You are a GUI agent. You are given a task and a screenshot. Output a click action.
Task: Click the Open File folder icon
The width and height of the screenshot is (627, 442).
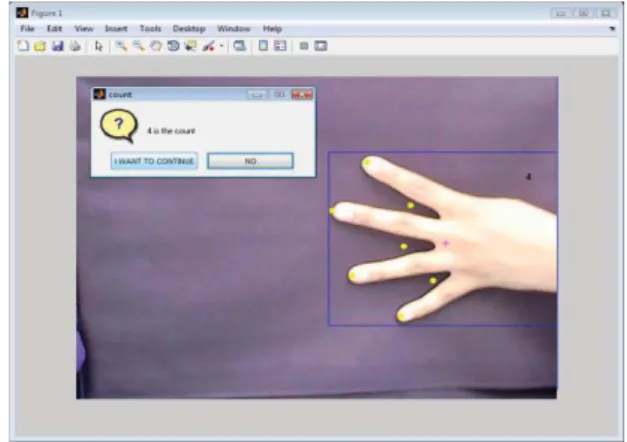[x=40, y=46]
